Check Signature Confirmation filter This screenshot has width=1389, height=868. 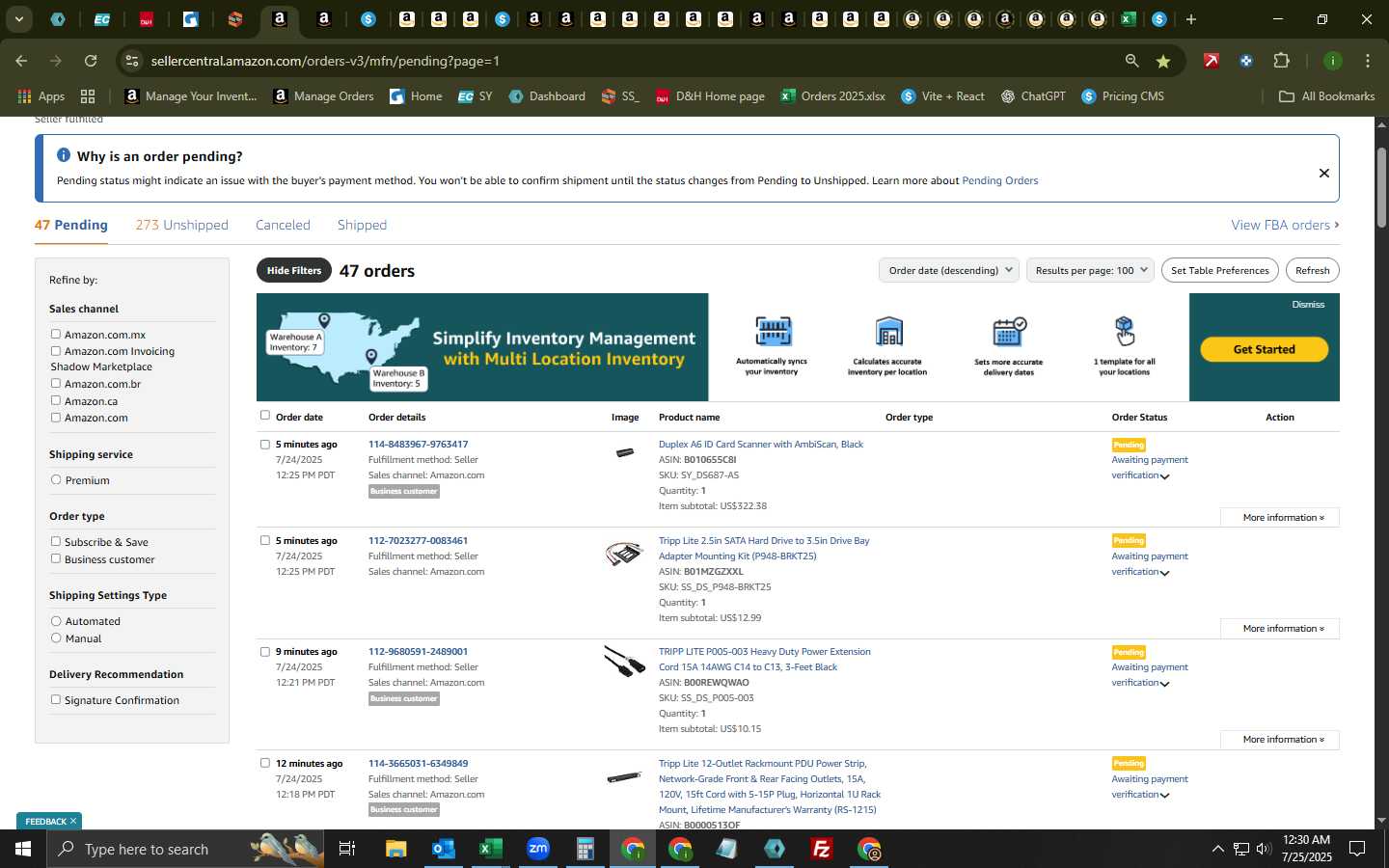(56, 699)
